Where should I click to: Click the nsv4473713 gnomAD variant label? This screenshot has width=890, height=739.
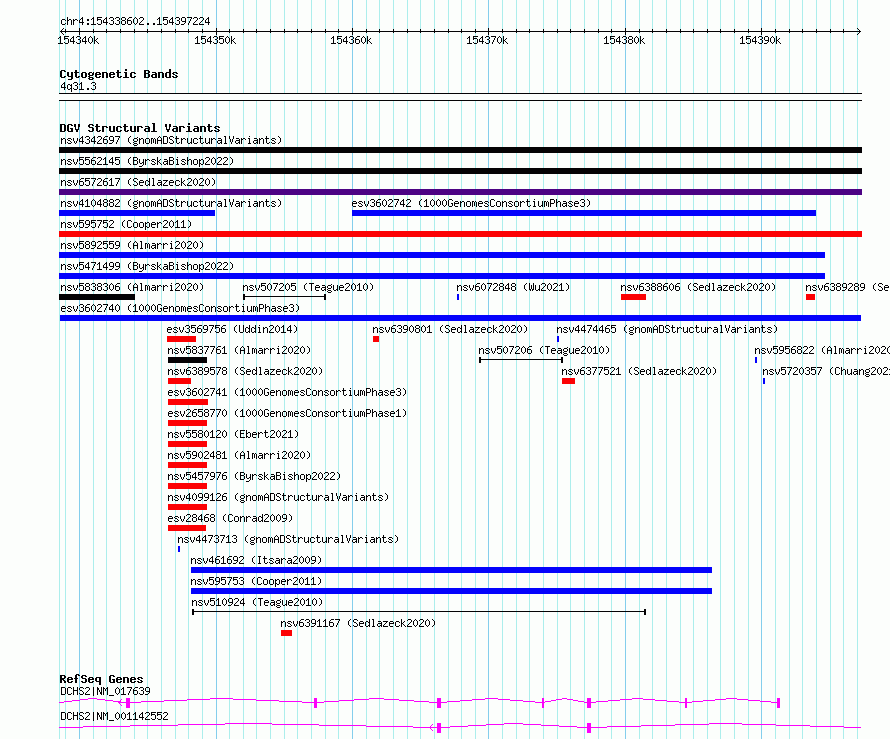tap(288, 539)
